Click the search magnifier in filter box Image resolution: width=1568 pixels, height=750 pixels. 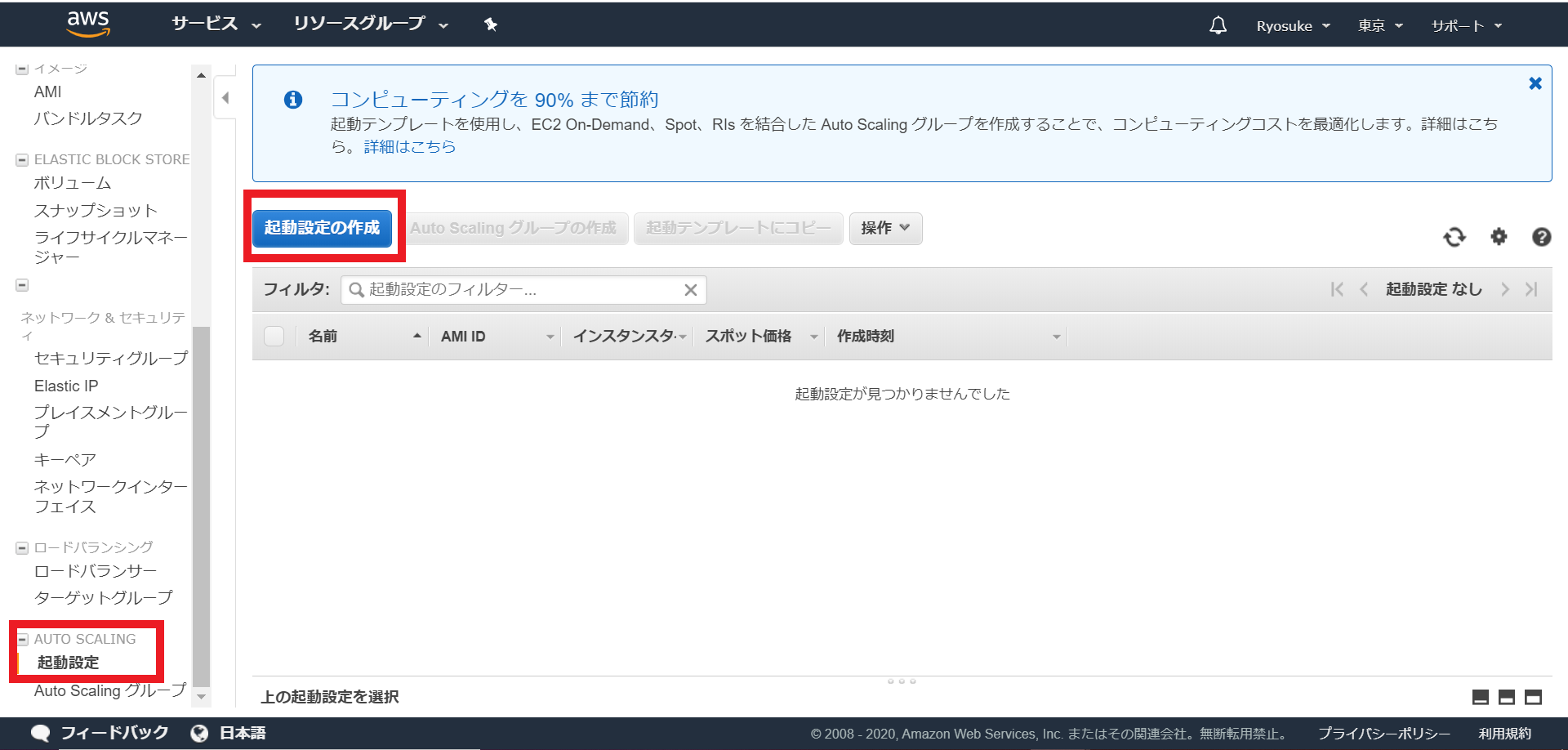[x=356, y=290]
